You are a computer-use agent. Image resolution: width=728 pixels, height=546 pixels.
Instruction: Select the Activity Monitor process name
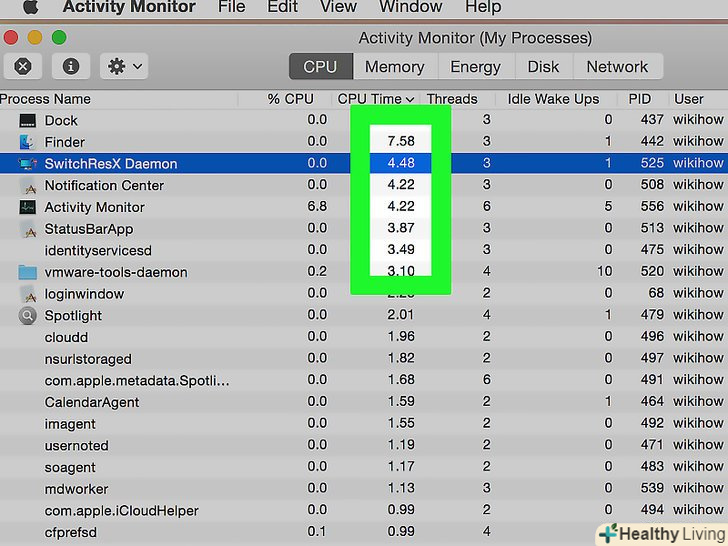(95, 207)
